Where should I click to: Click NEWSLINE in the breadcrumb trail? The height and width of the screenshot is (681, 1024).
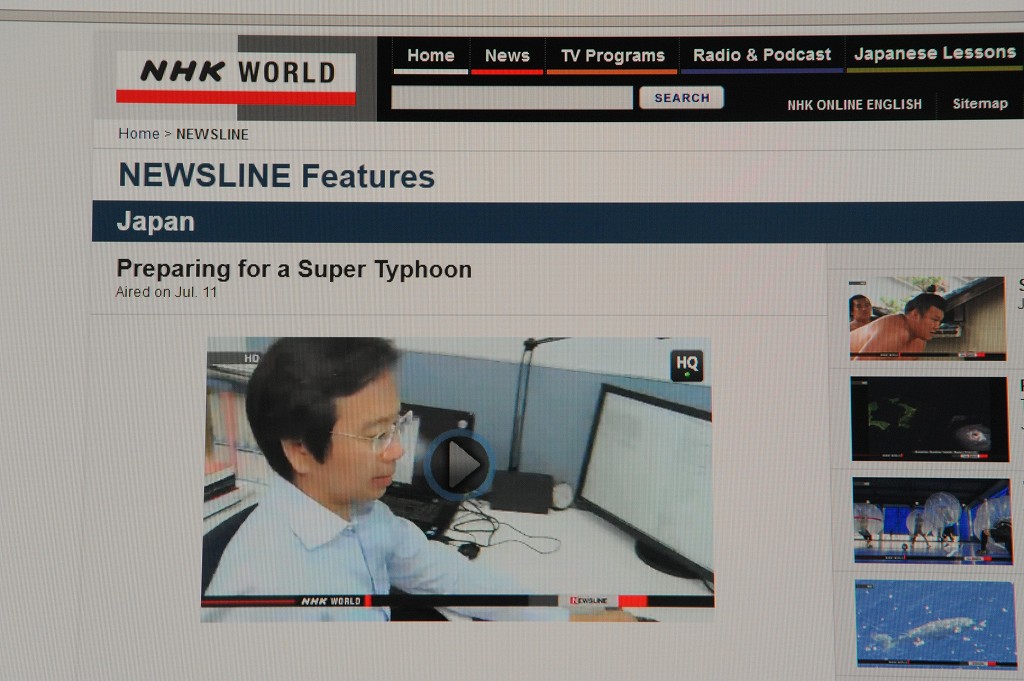[x=212, y=134]
